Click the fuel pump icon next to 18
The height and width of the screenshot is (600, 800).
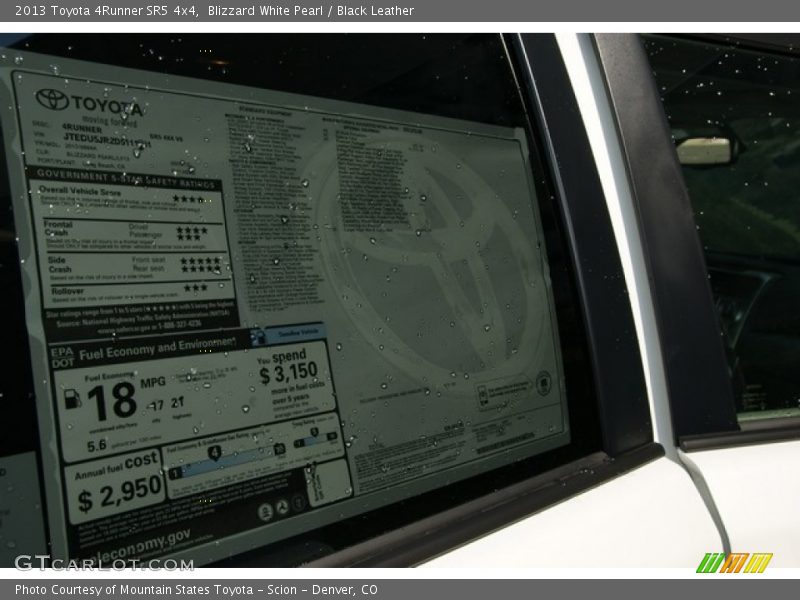[72, 399]
